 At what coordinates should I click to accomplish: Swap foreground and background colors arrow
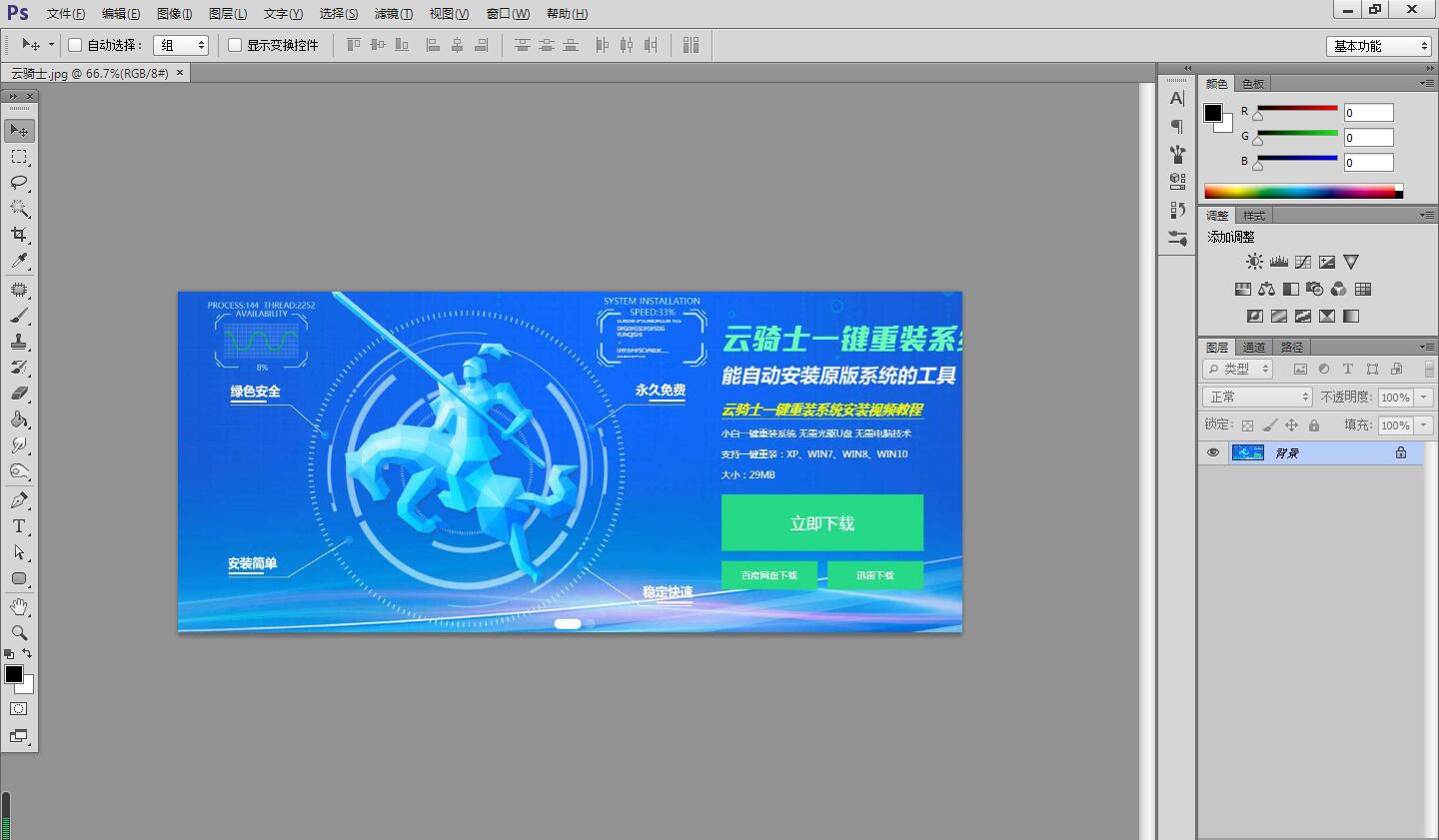(x=27, y=653)
